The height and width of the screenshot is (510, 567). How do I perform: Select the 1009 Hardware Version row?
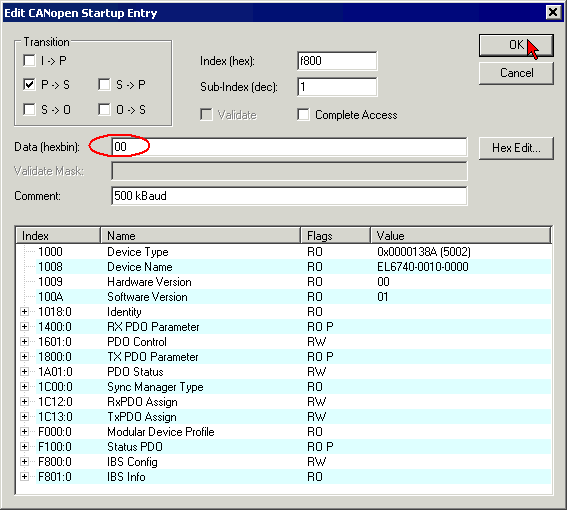[x=284, y=282]
